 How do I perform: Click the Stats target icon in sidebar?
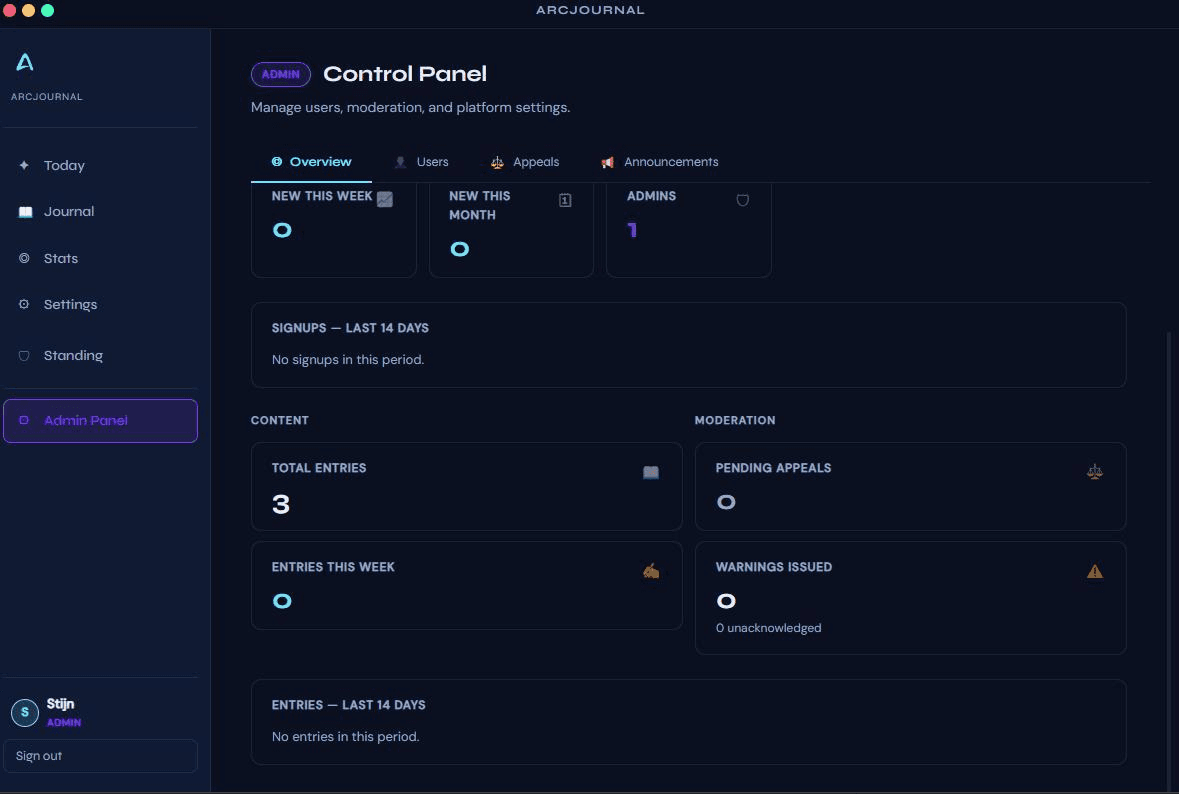[24, 258]
